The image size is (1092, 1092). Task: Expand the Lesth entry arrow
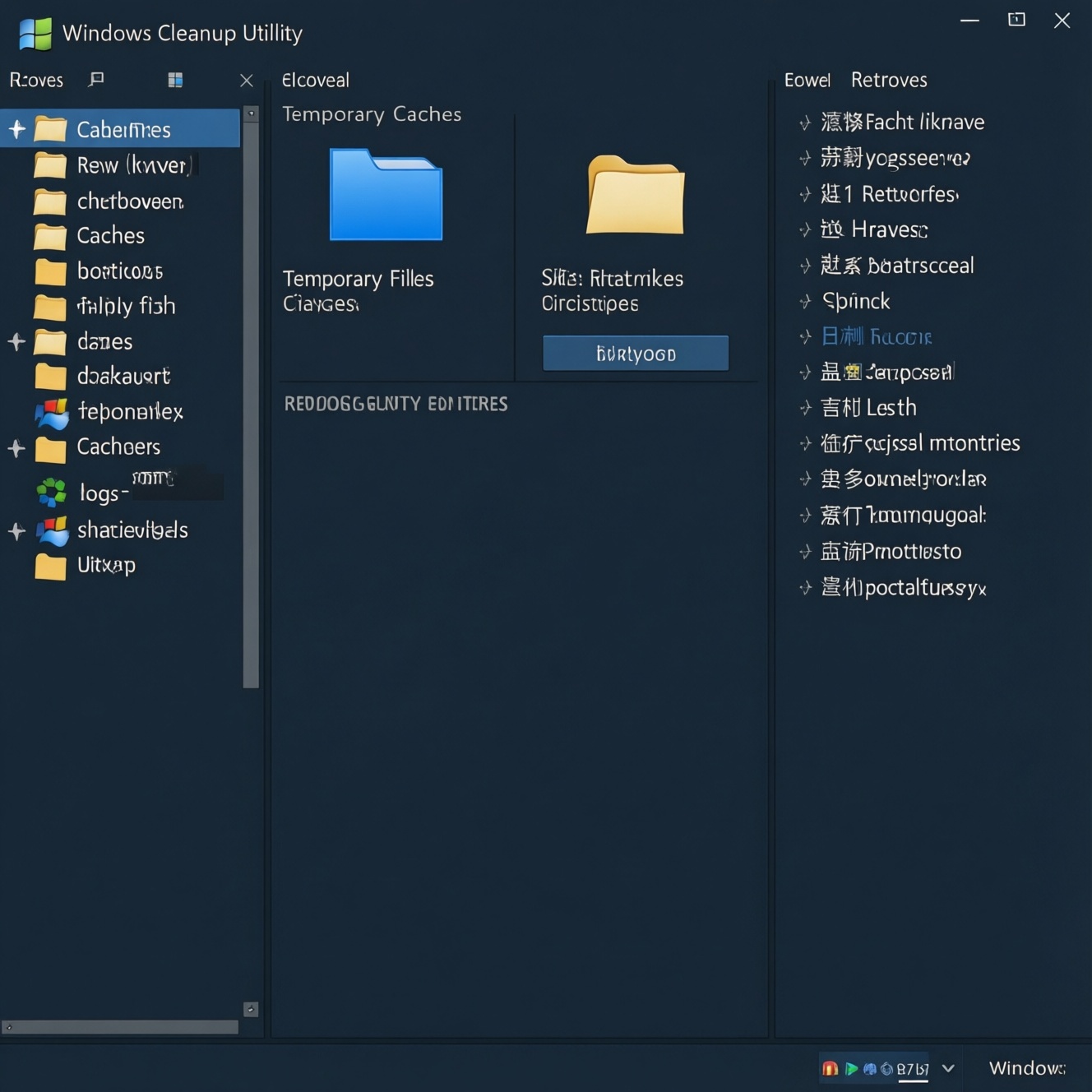tap(805, 408)
